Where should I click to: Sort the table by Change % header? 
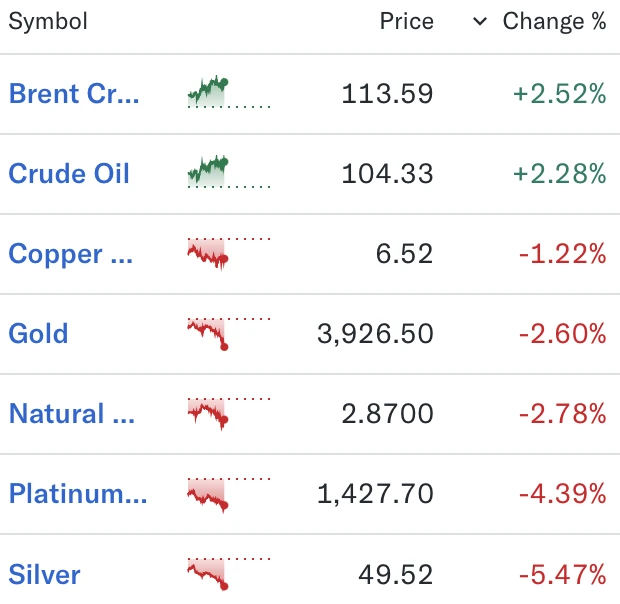click(x=554, y=21)
